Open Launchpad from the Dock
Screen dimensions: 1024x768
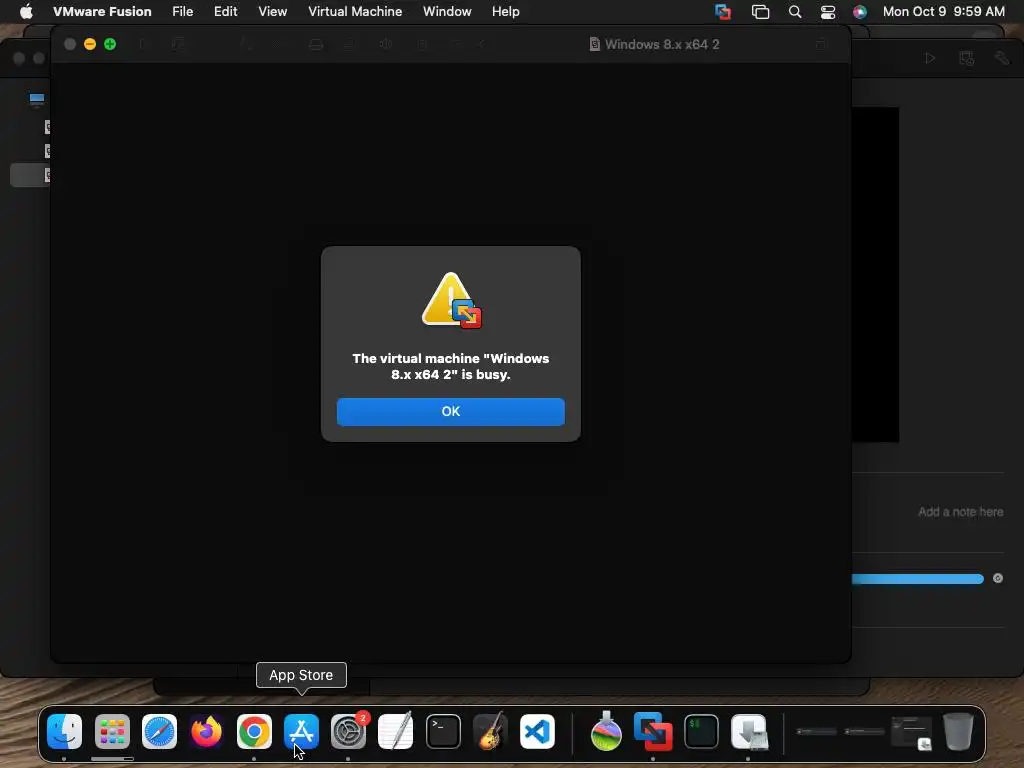point(112,731)
